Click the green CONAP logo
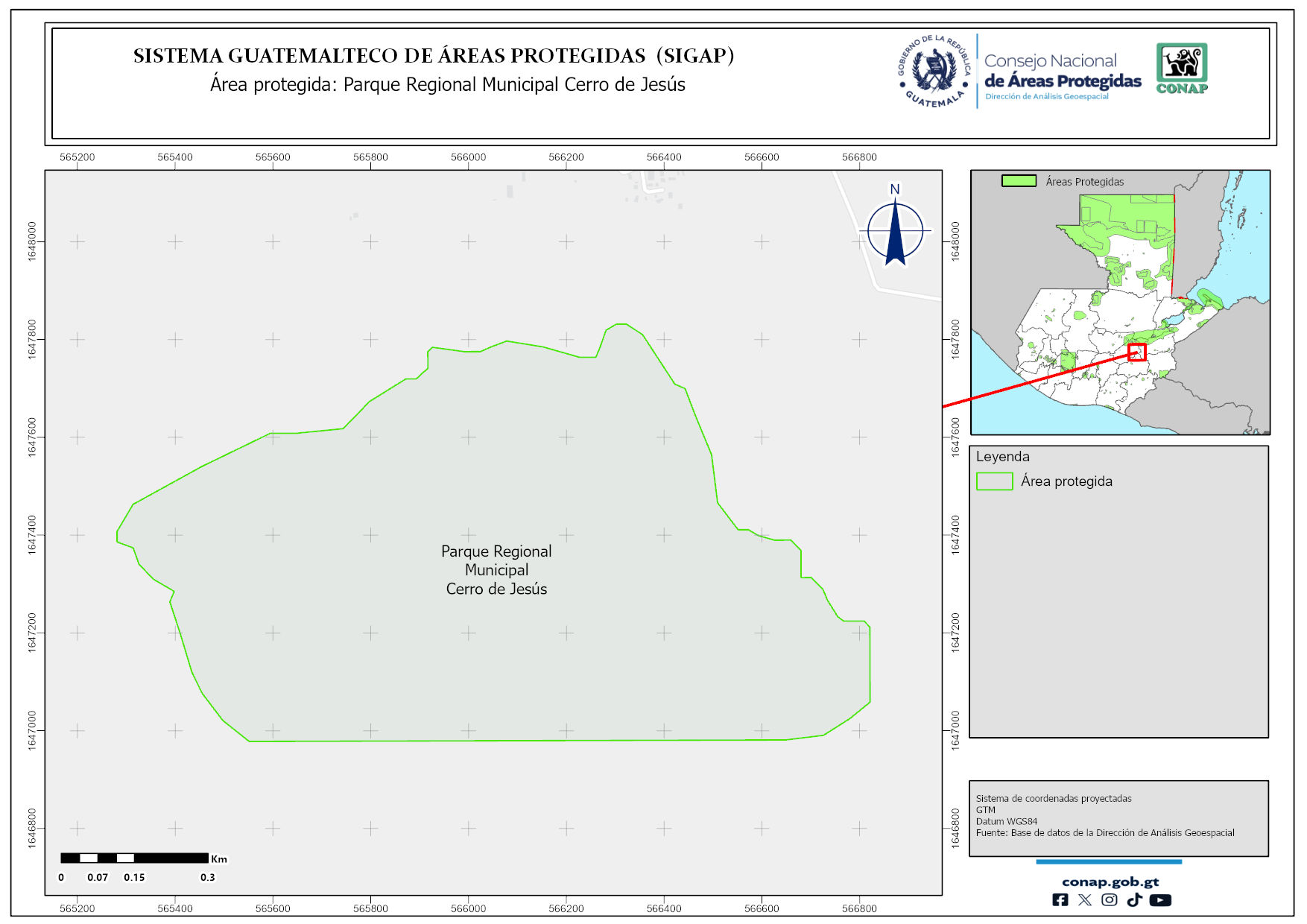 tap(1182, 69)
